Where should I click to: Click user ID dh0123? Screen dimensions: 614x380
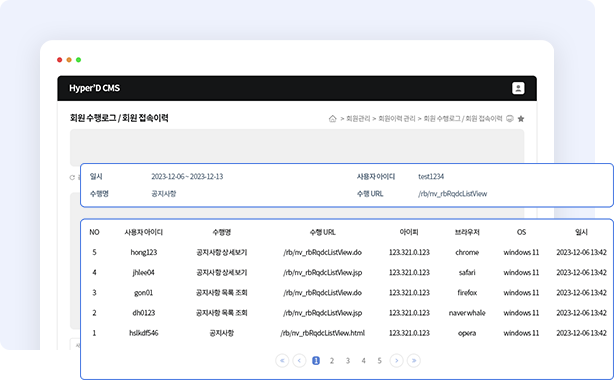[144, 313]
